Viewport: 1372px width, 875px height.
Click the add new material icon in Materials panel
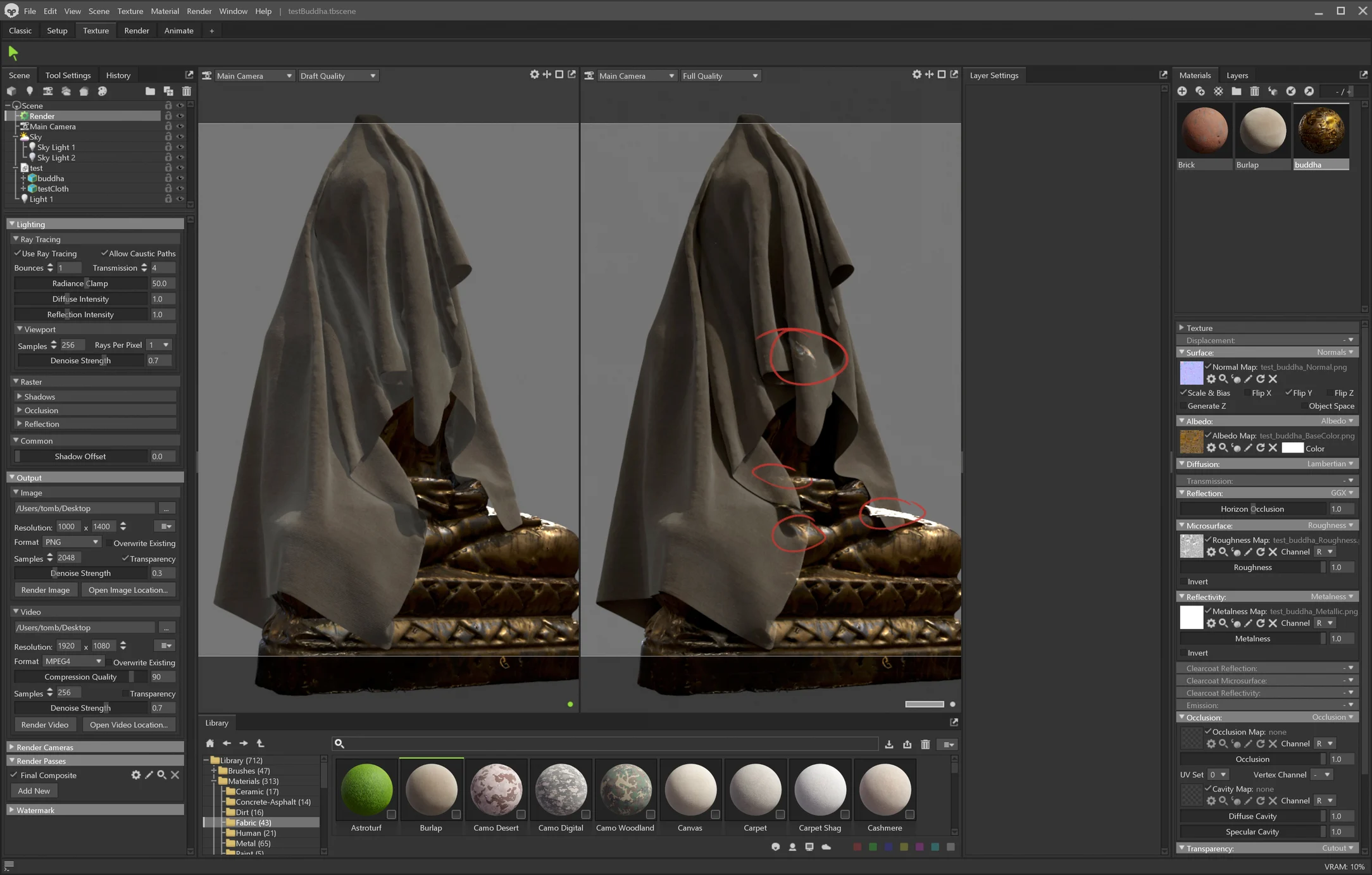pos(1183,91)
